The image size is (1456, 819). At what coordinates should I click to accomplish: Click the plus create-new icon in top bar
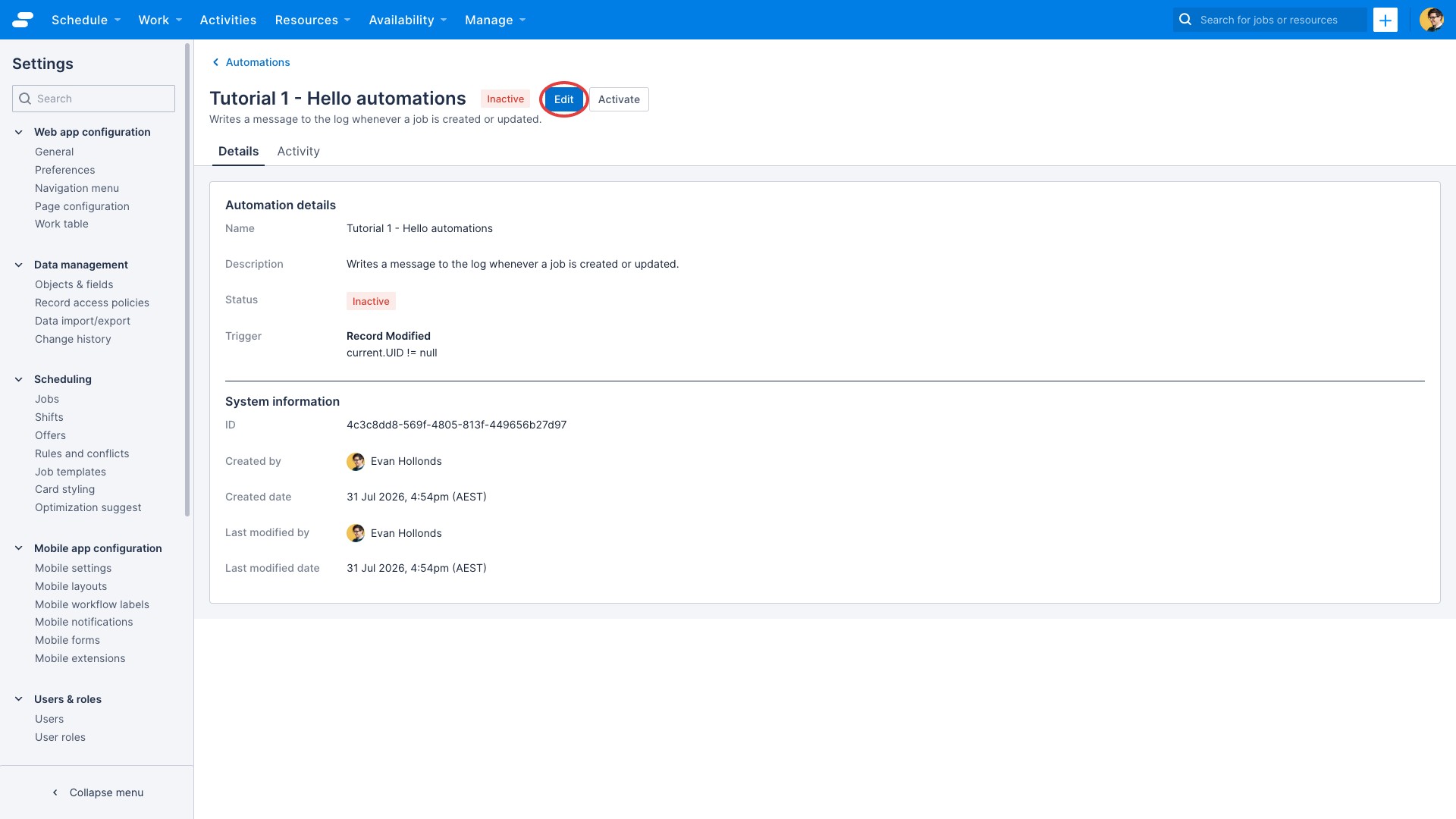pos(1385,20)
